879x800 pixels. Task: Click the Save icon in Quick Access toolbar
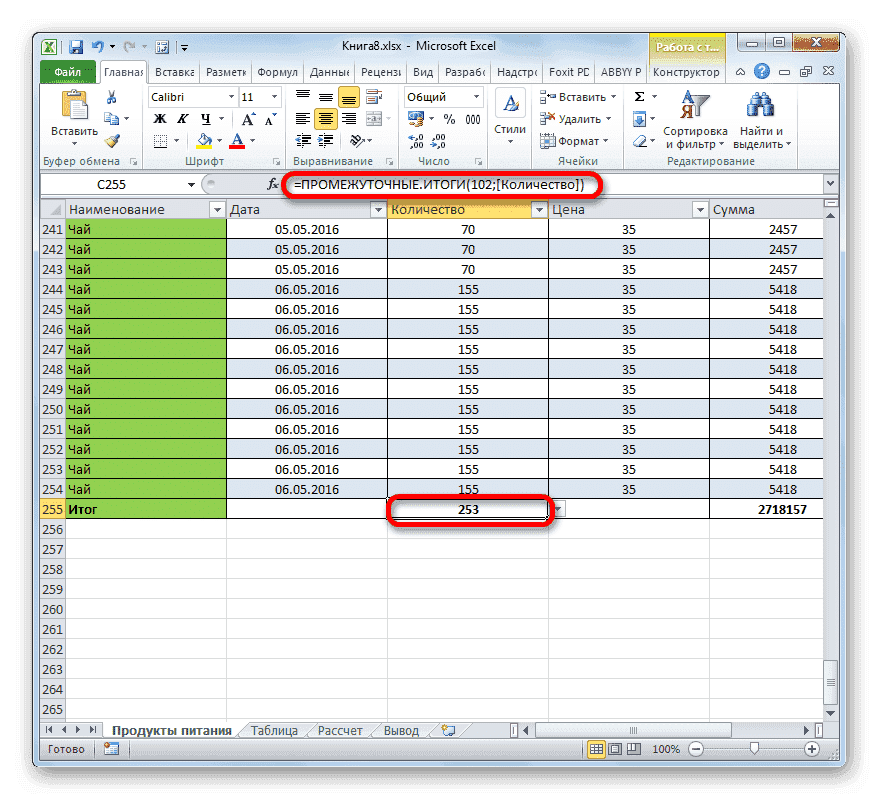tap(75, 46)
